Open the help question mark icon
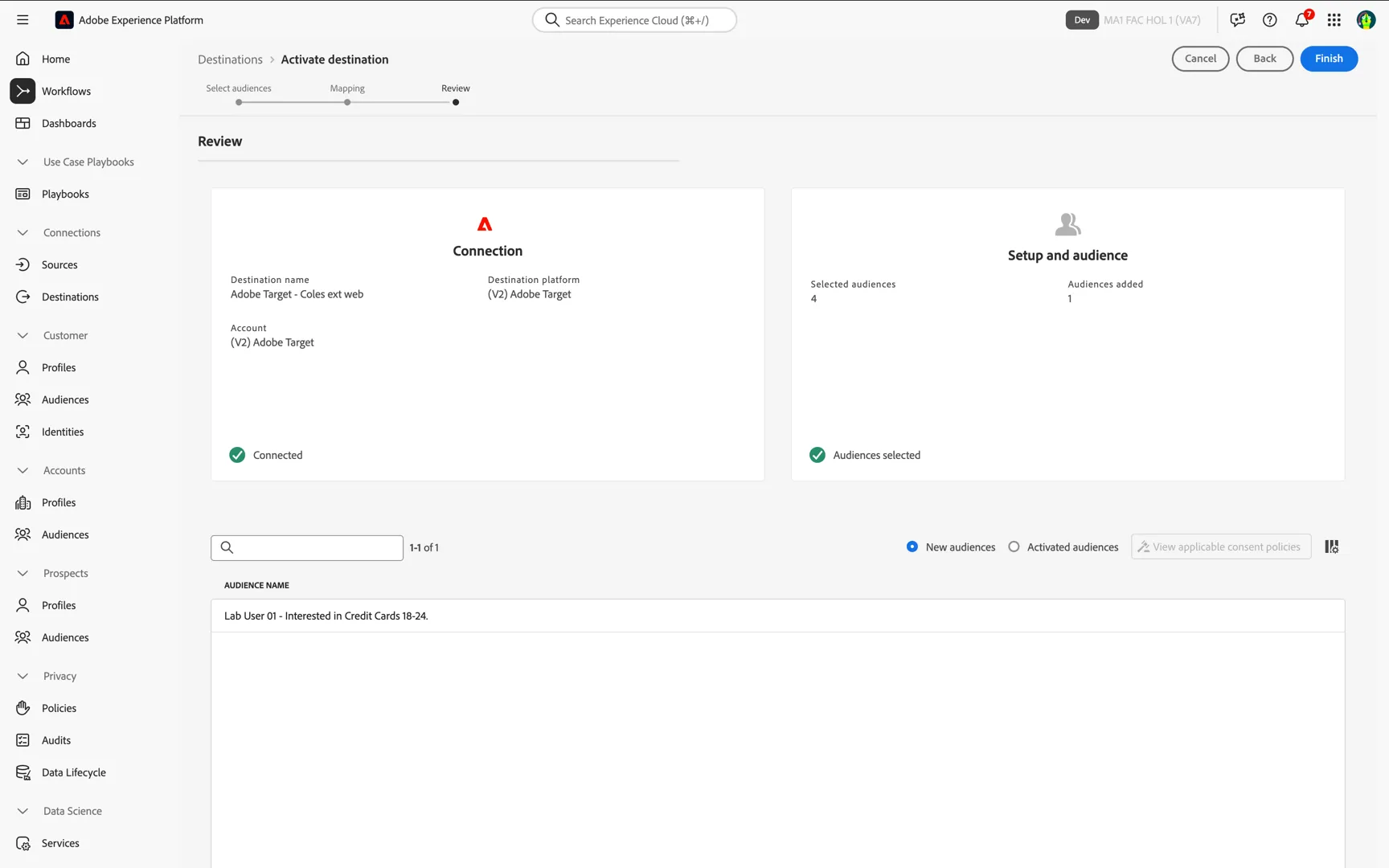 click(x=1270, y=20)
